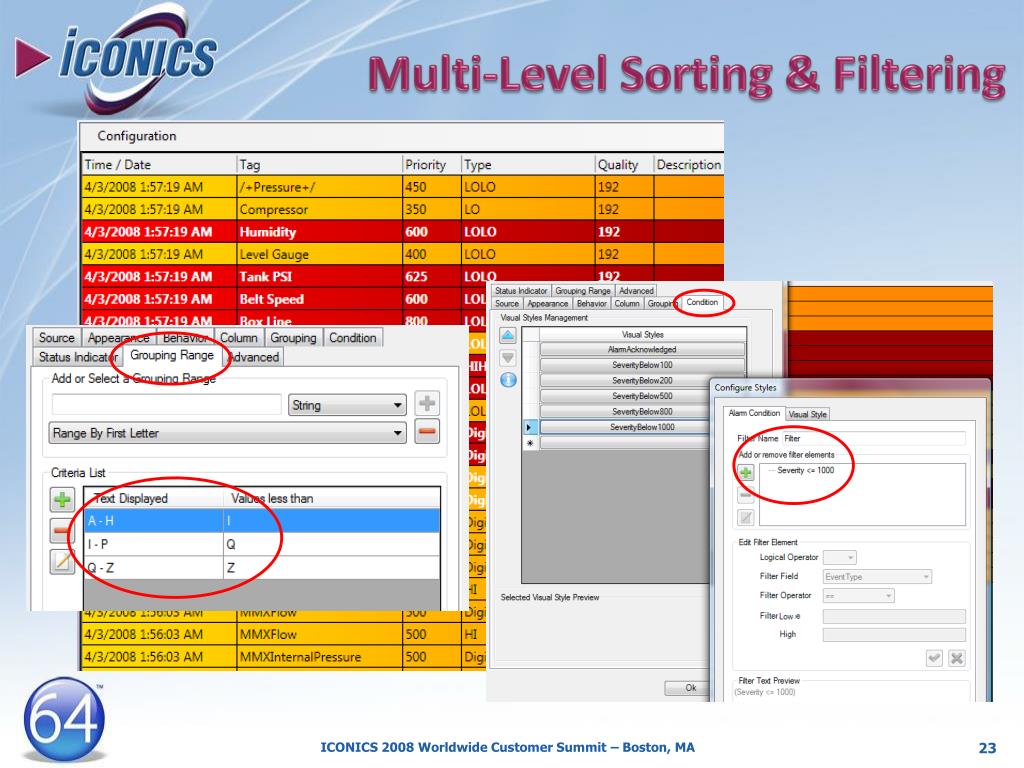Open Column tab in the Grouping Range dialog

238,338
